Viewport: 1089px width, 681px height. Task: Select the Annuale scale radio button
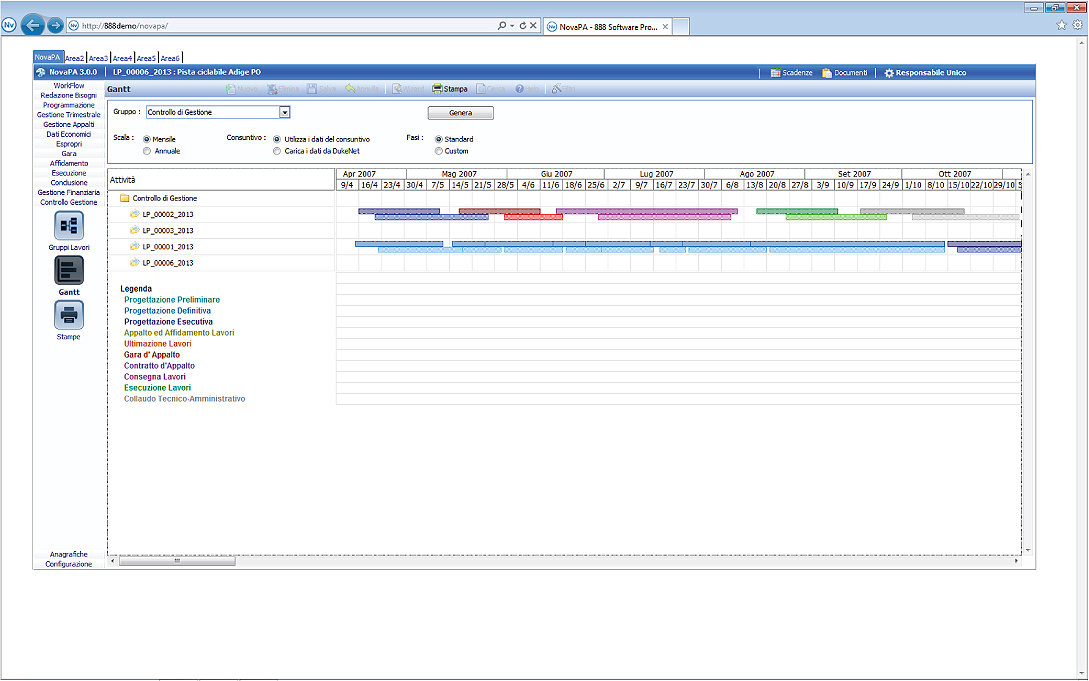click(147, 151)
